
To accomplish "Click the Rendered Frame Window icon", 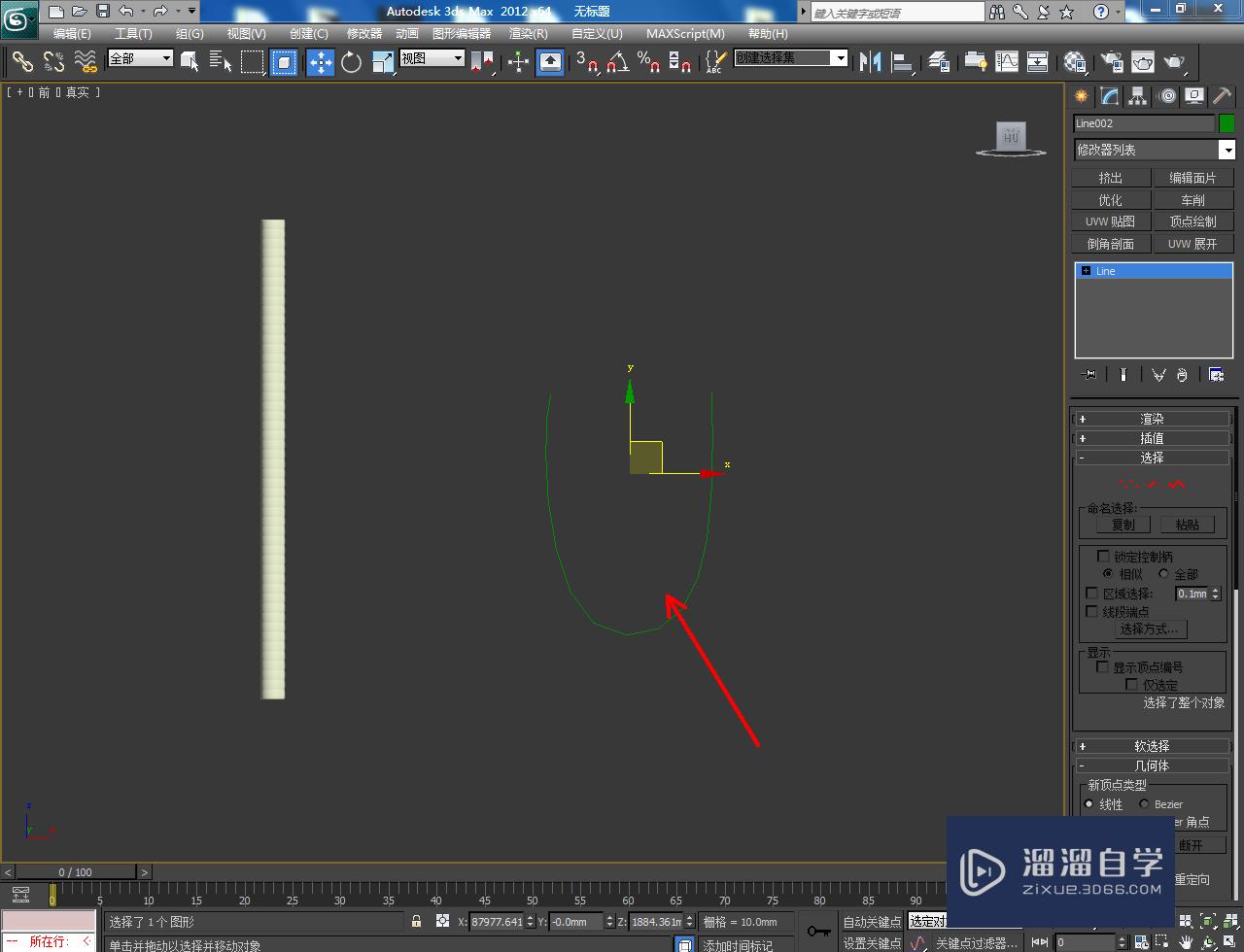I will (1143, 62).
